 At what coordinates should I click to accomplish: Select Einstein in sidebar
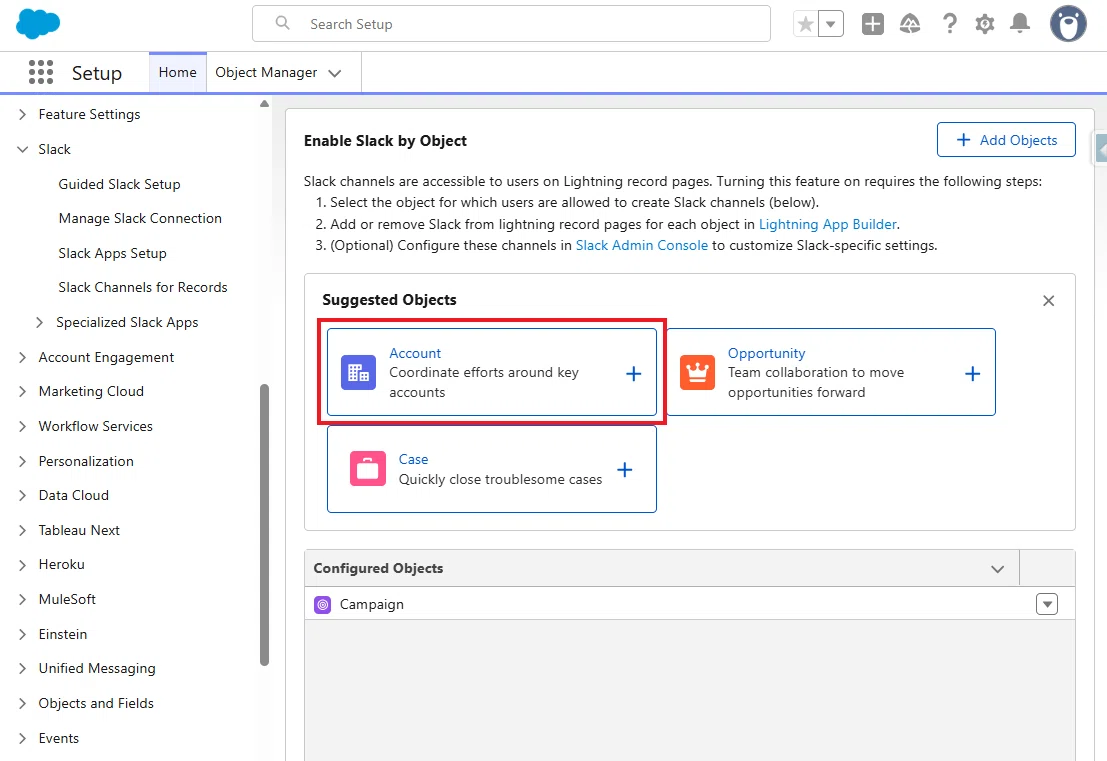click(x=63, y=635)
